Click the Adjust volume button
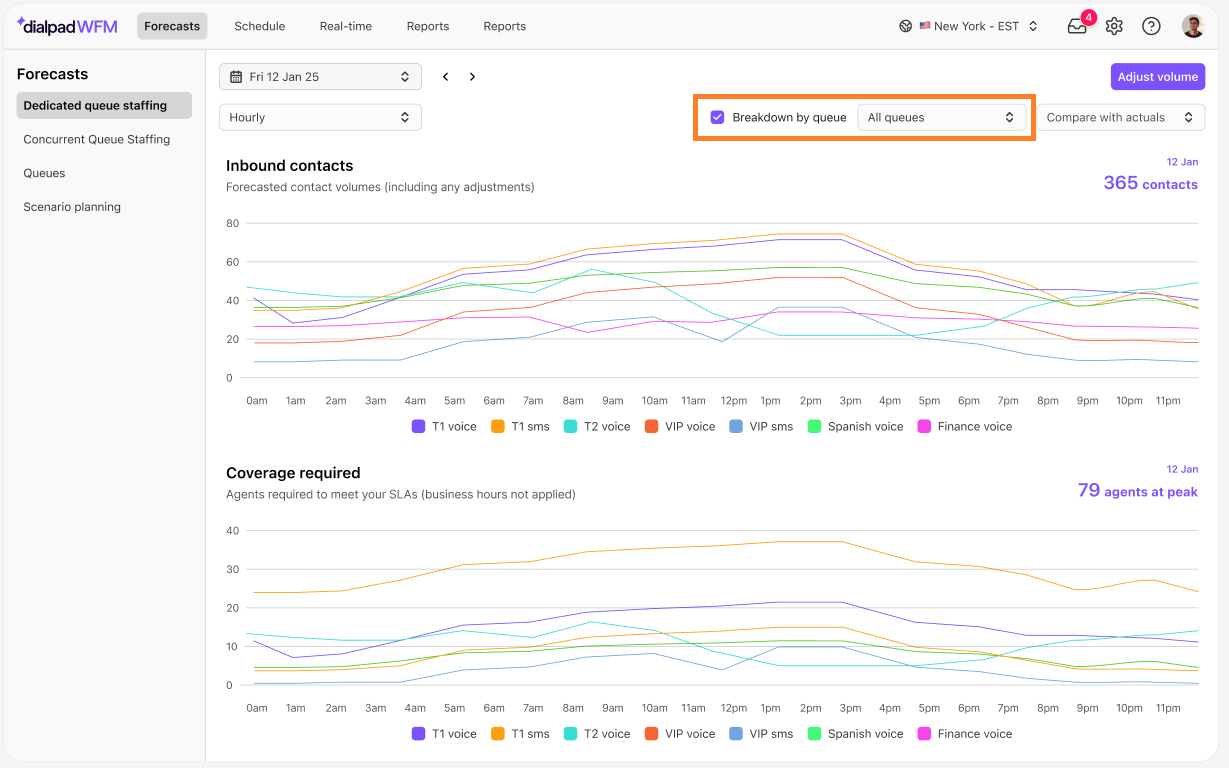Image resolution: width=1229 pixels, height=768 pixels. (x=1157, y=77)
